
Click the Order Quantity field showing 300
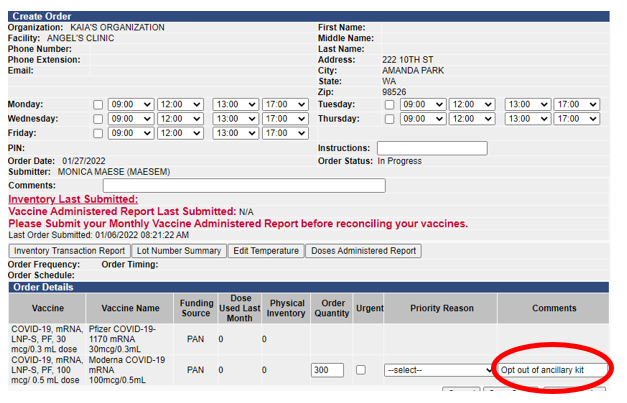click(x=327, y=370)
